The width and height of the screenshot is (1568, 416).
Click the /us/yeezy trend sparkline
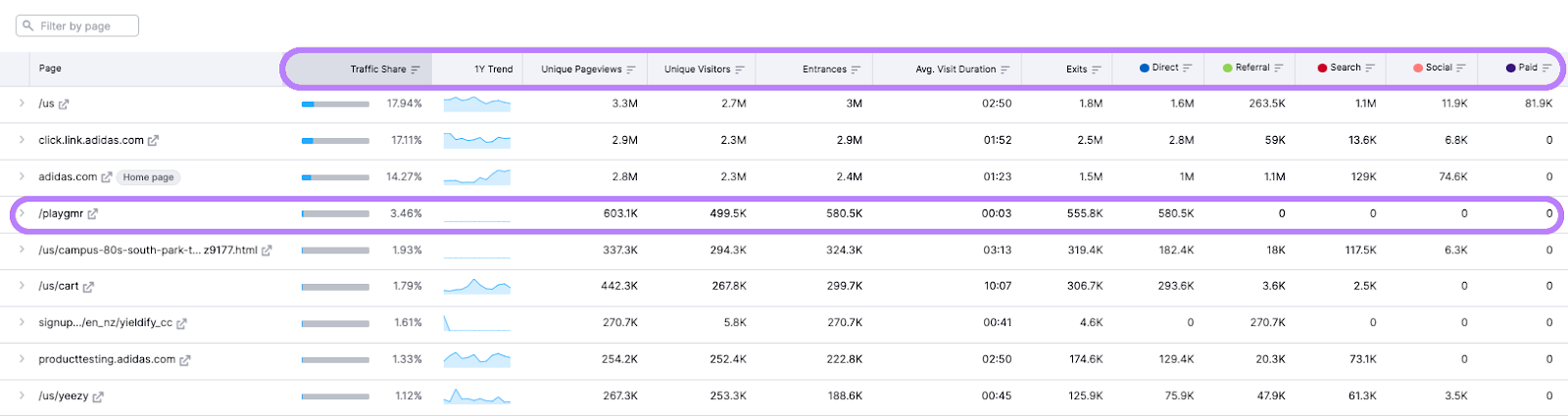point(477,395)
